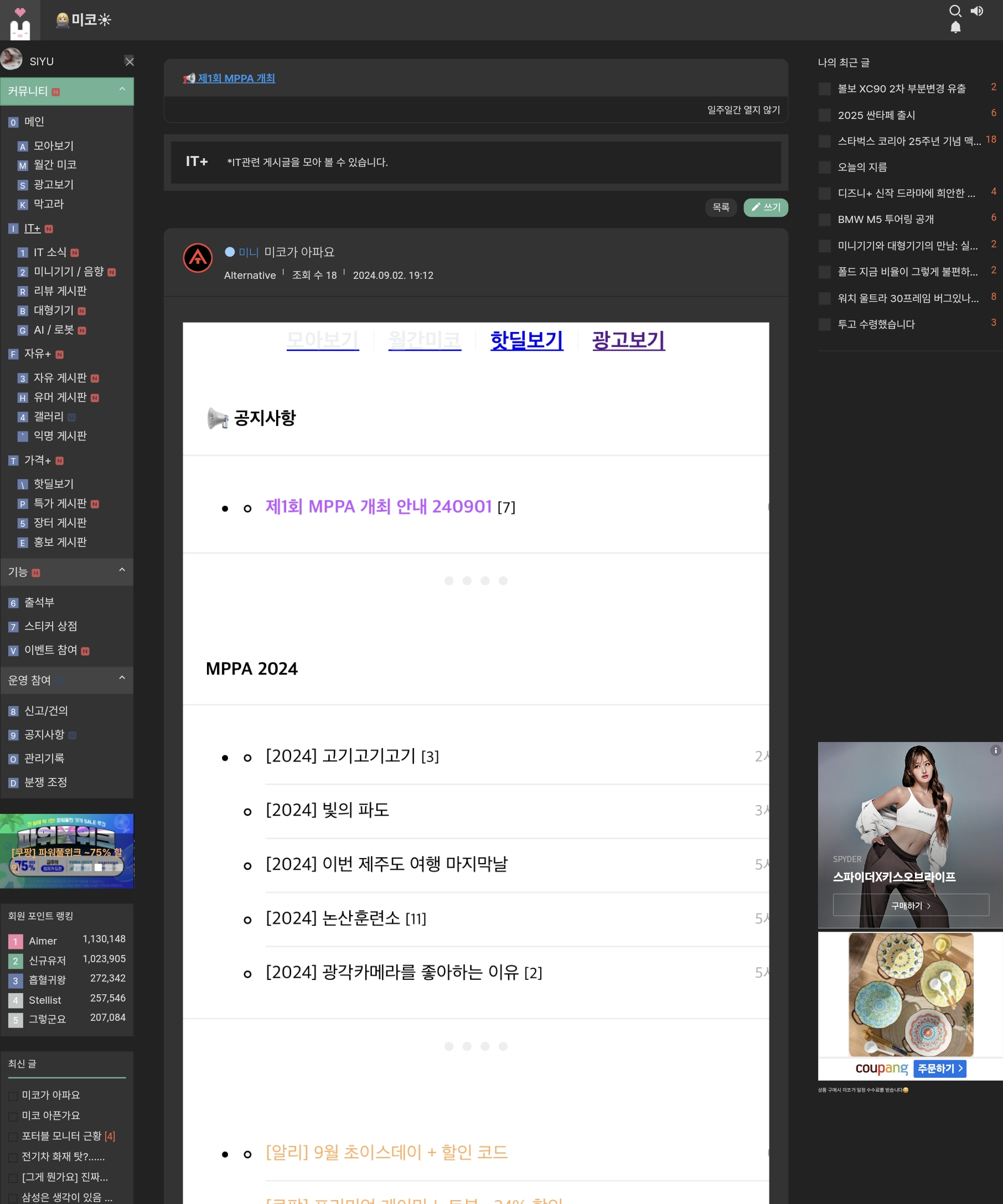The image size is (1003, 1204).
Task: Check box beside 포터블 모니터 근황
Action: pos(13,1137)
